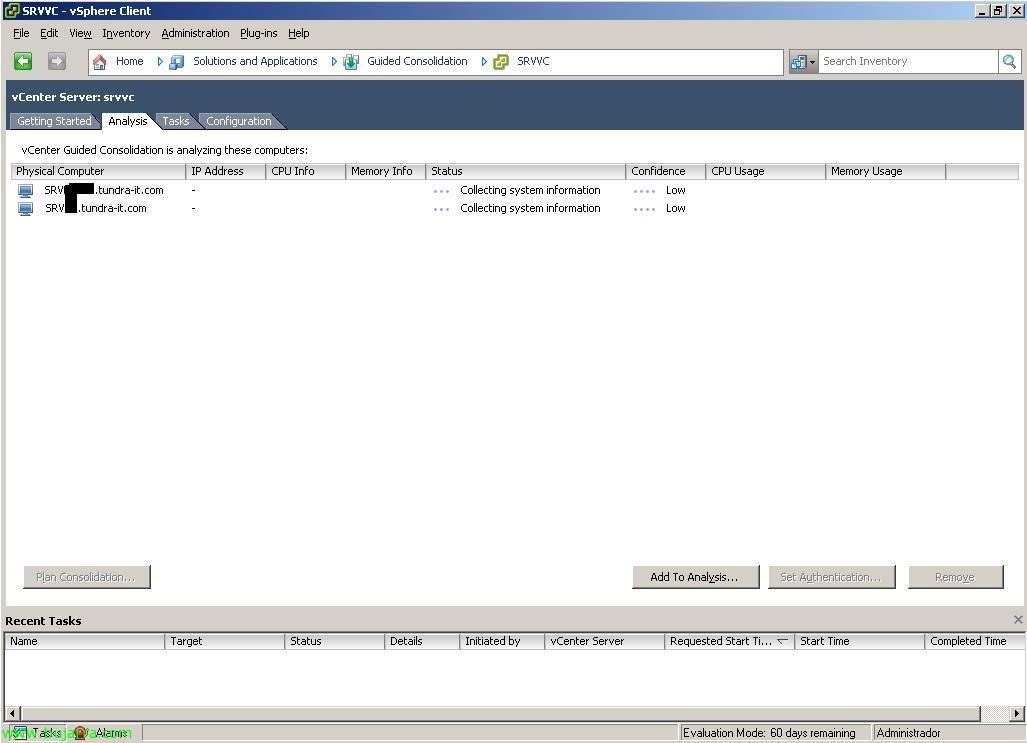Click the Memory Usage column header
The image size is (1027, 743).
coord(886,171)
